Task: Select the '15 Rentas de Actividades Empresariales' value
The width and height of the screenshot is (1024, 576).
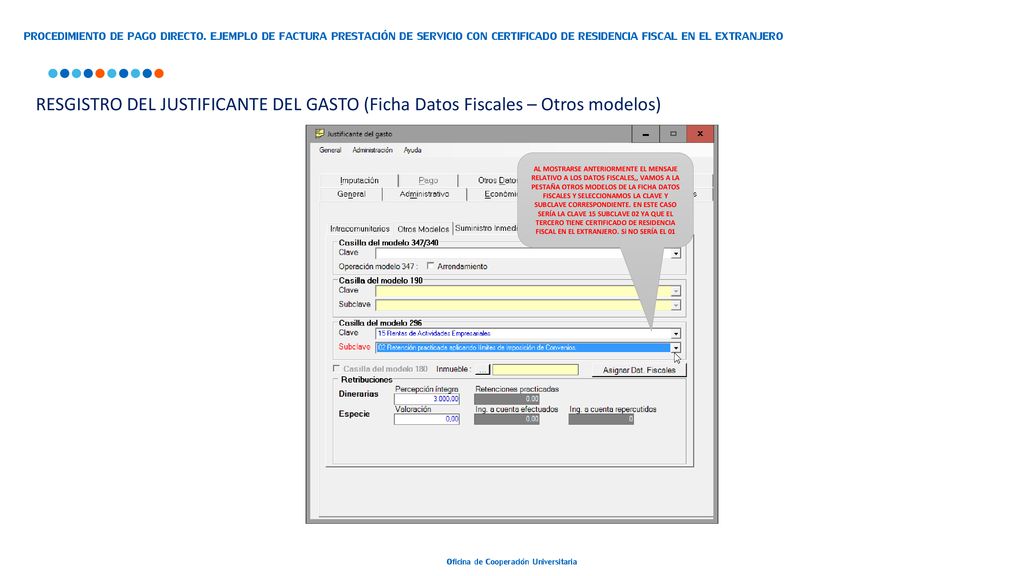Action: click(x=434, y=333)
